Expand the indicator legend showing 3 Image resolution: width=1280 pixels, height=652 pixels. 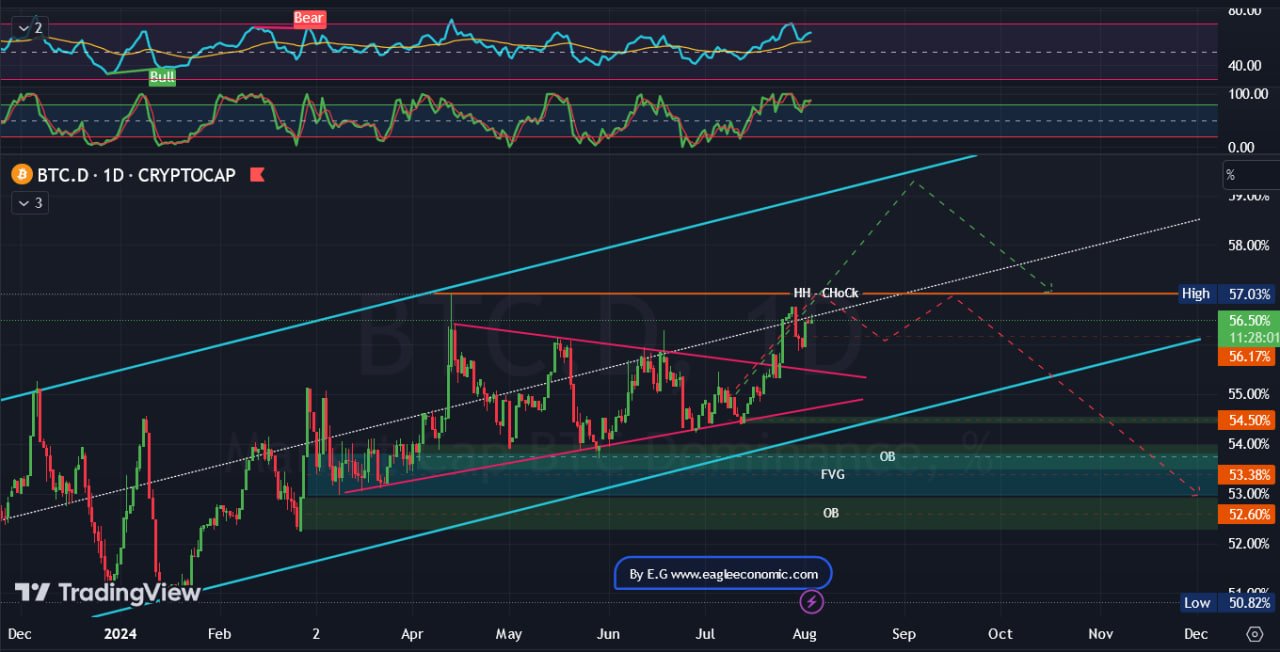[30, 203]
